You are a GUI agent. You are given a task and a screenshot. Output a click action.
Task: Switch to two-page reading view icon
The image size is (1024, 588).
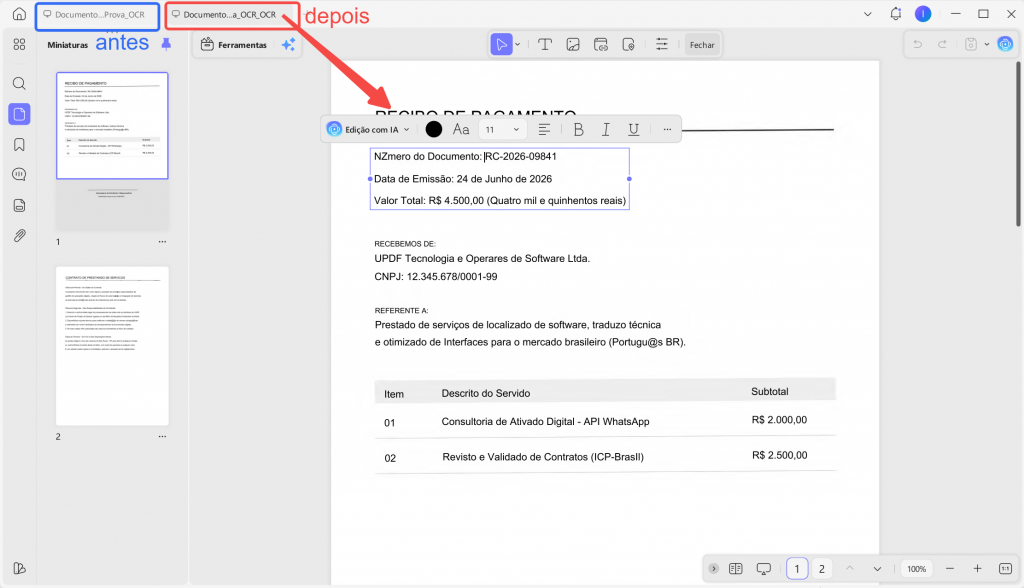735,569
